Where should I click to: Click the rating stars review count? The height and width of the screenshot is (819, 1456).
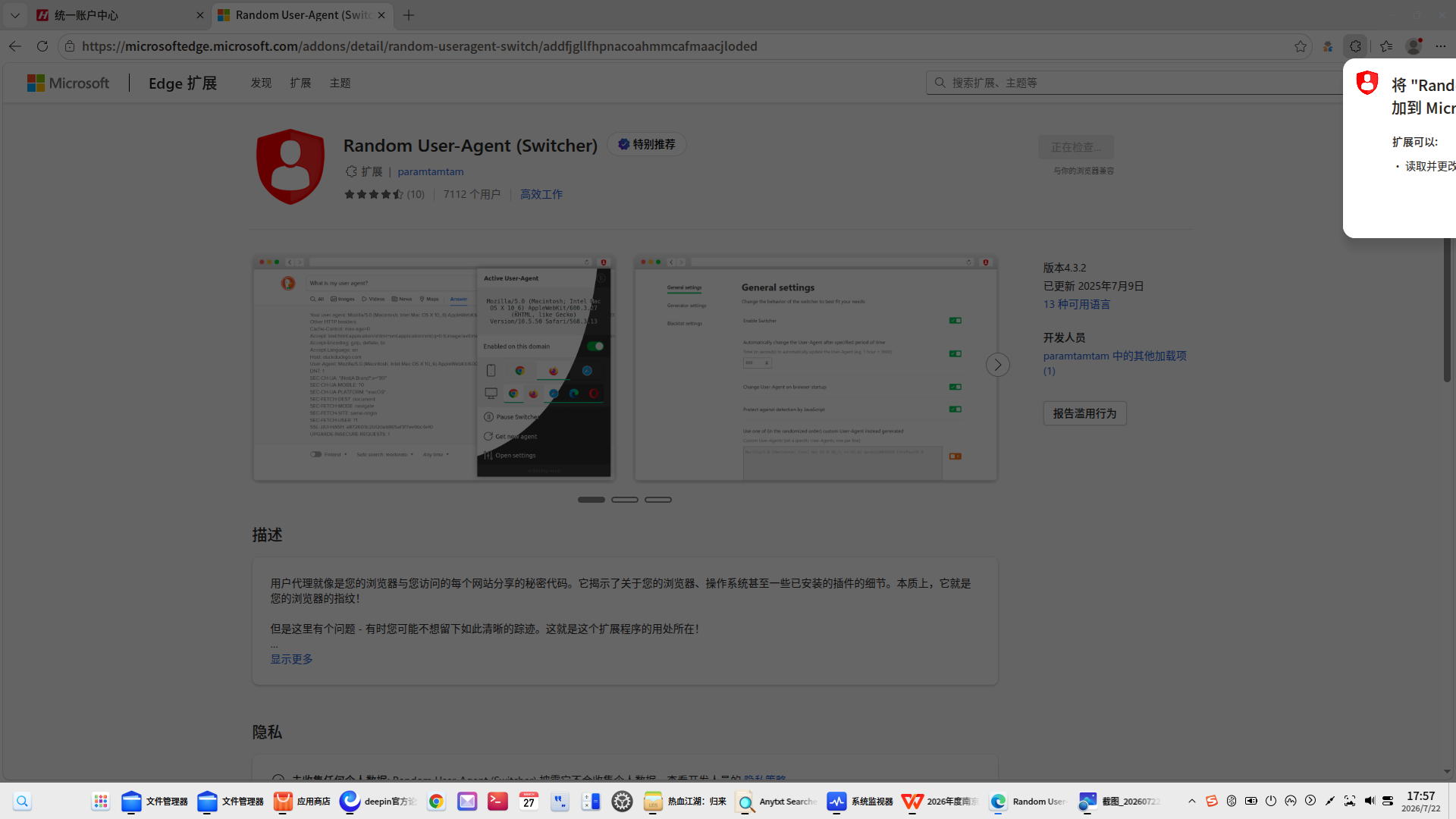(x=416, y=194)
